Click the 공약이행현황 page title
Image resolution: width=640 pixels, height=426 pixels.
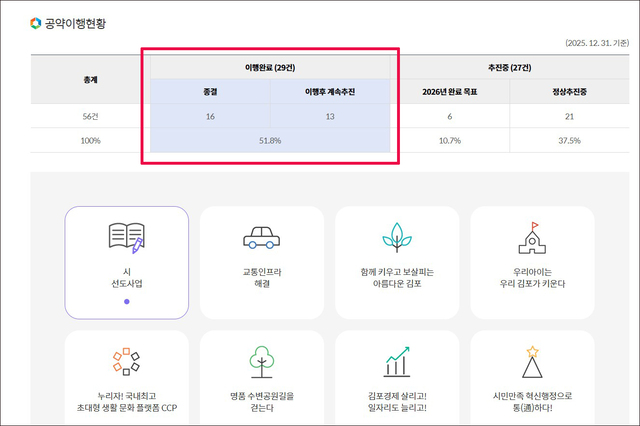[x=75, y=23]
